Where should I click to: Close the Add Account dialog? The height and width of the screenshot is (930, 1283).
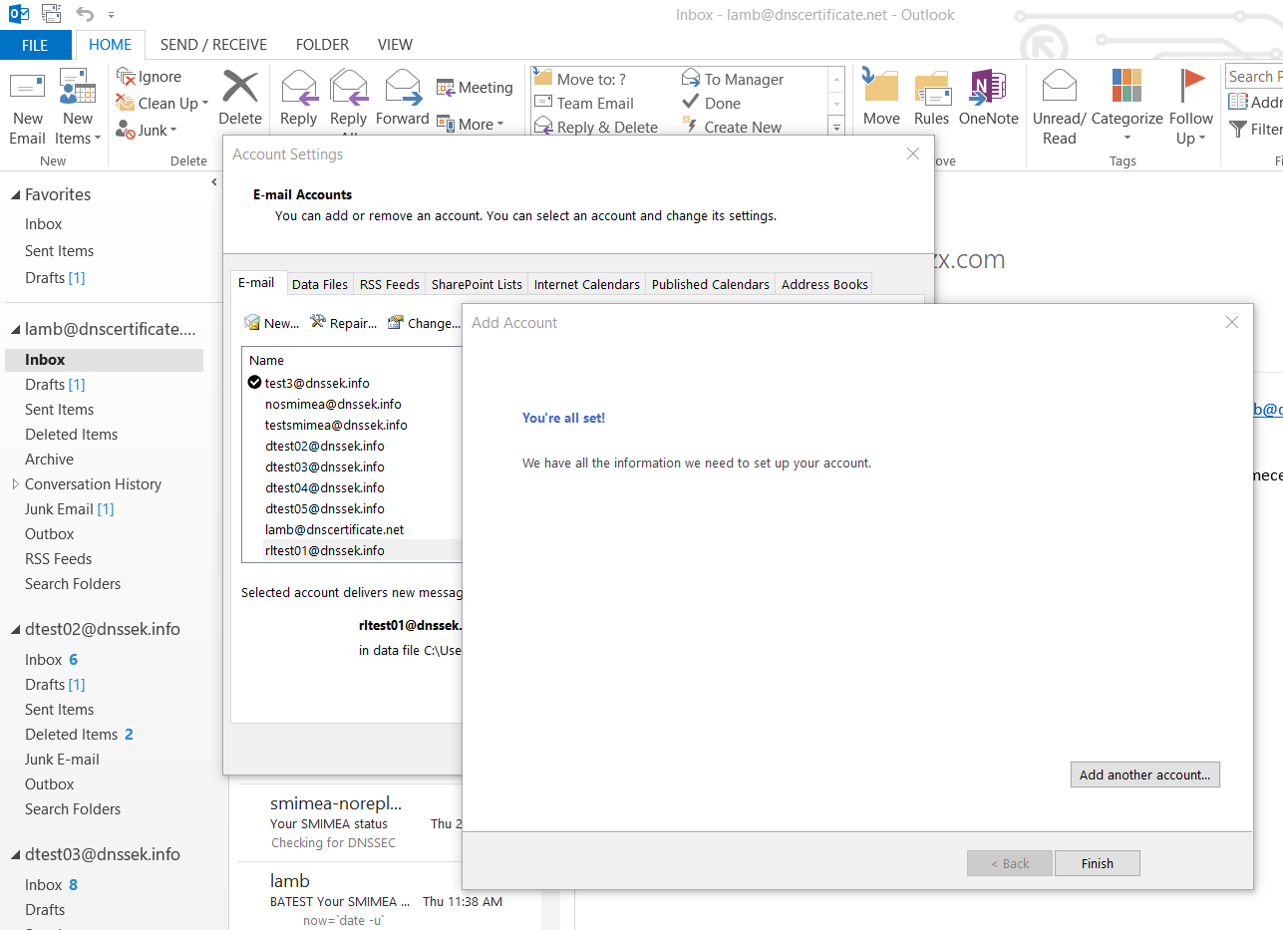pyautogui.click(x=1232, y=322)
